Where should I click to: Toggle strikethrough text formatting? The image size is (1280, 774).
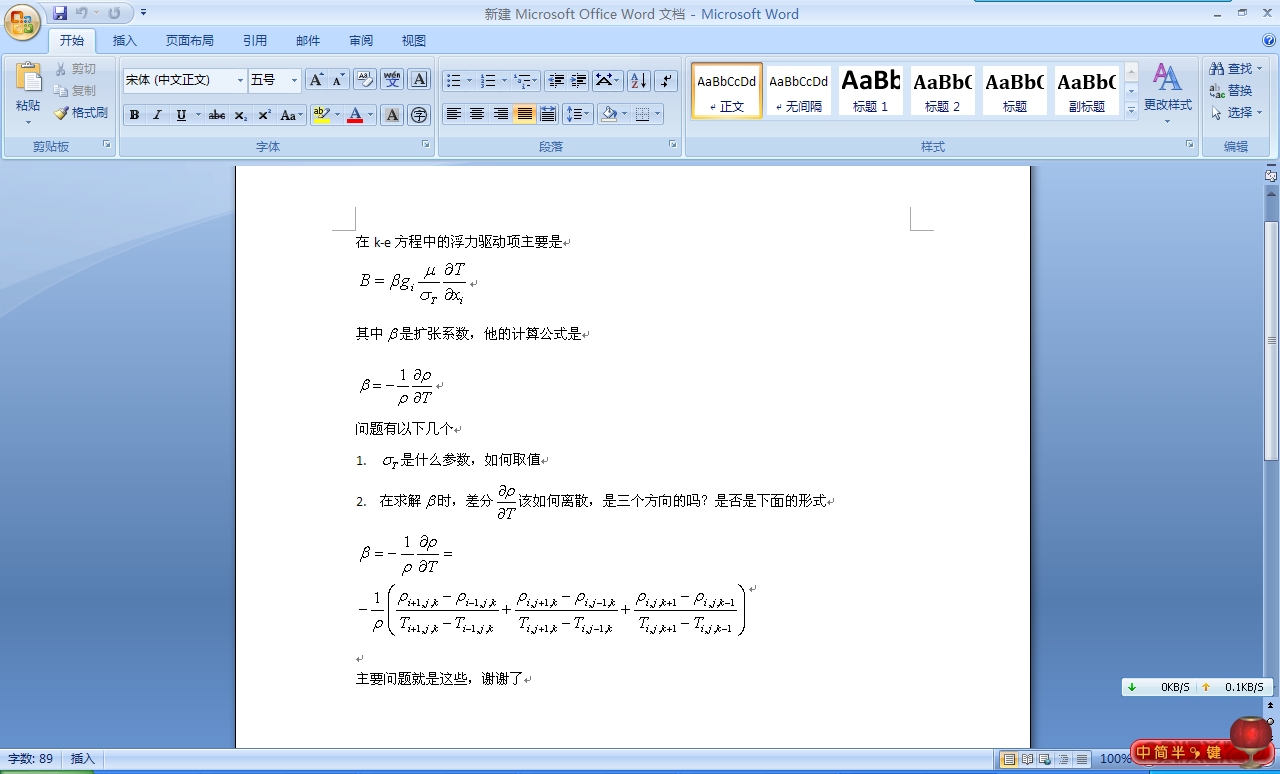216,115
